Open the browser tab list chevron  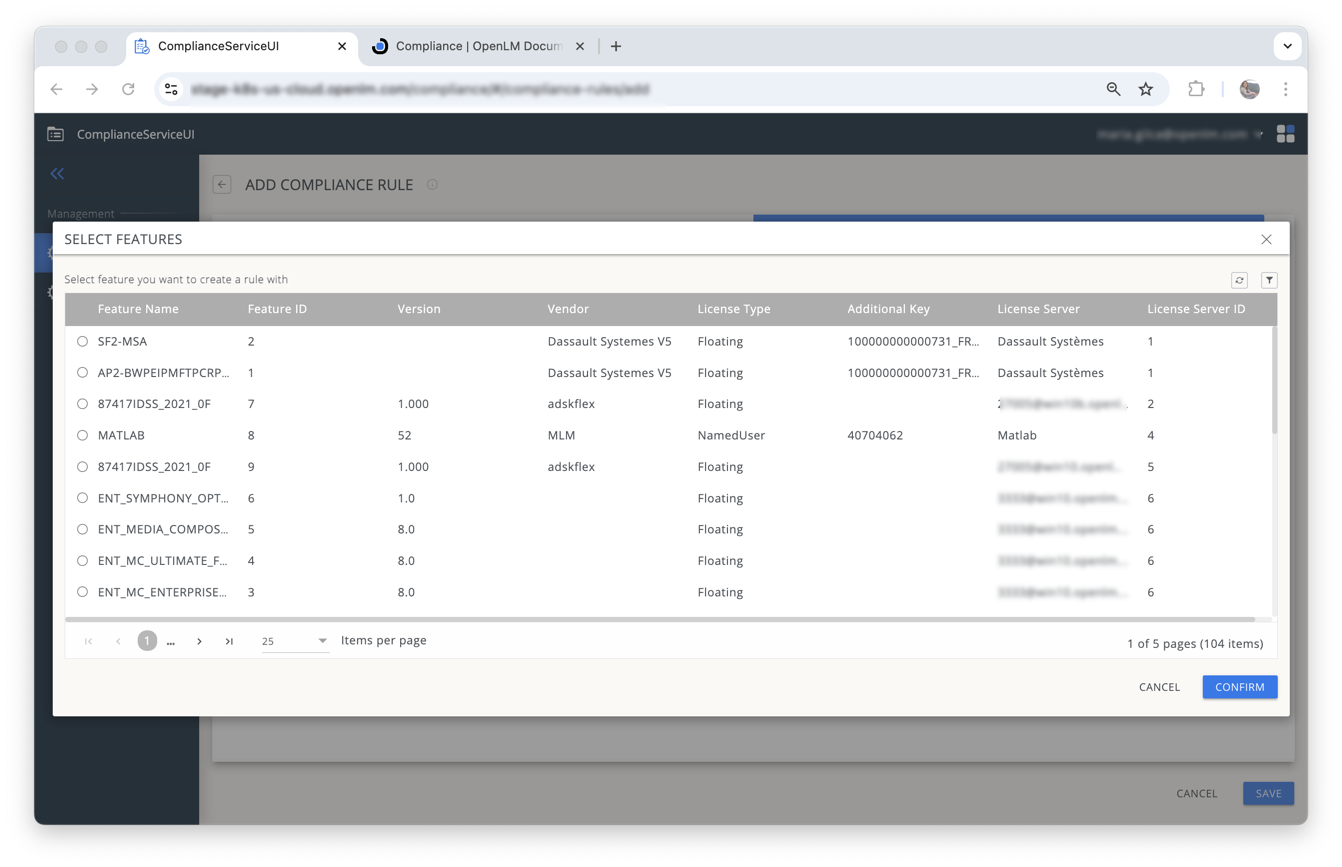pyautogui.click(x=1288, y=46)
